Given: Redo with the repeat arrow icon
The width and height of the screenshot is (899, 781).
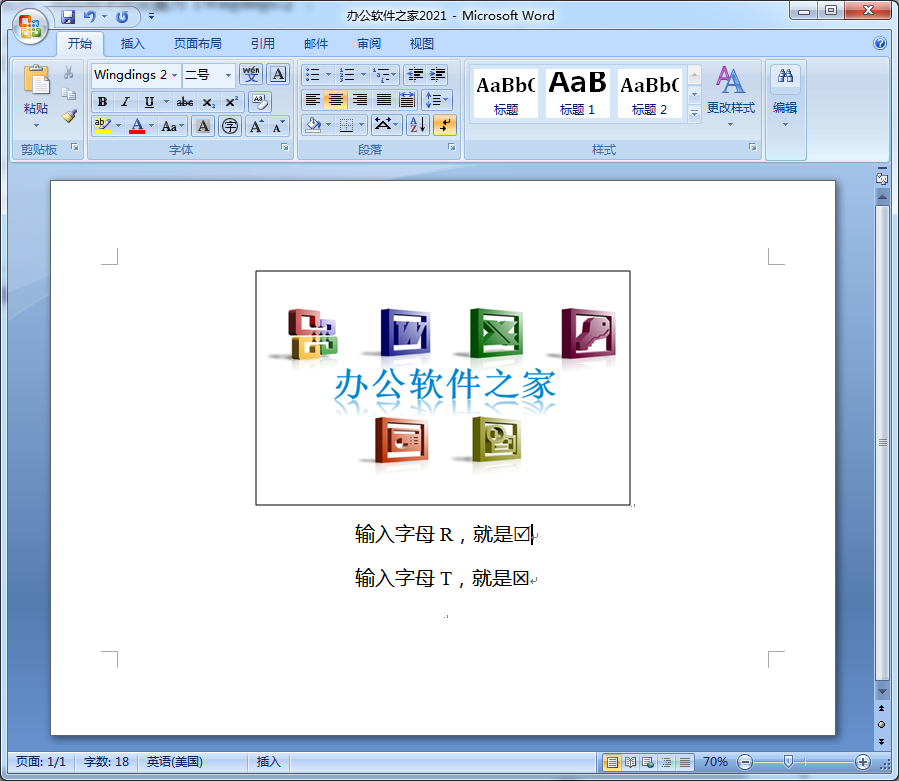Looking at the screenshot, I should [122, 17].
